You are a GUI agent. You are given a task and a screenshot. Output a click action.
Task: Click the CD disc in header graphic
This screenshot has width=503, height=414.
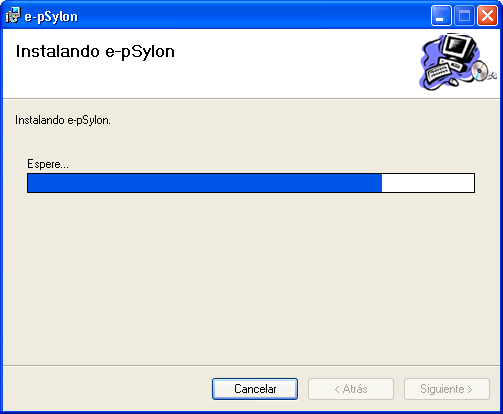480,71
